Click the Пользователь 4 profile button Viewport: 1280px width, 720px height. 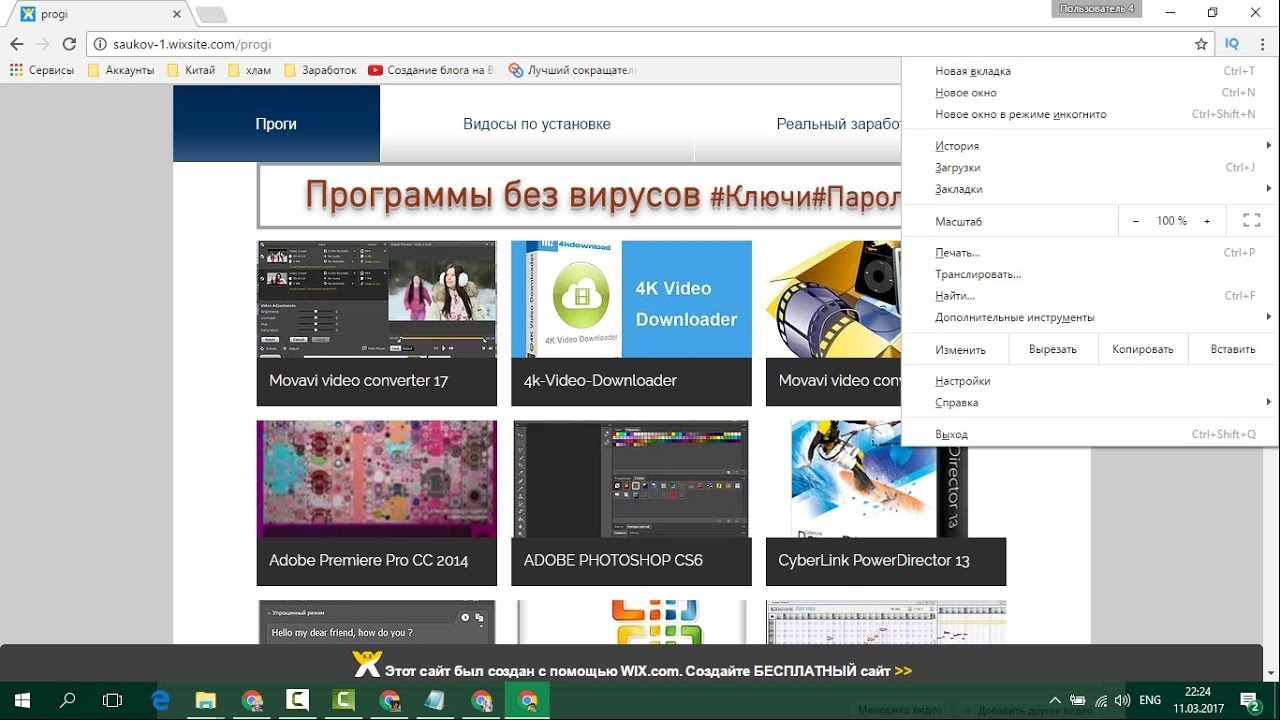[x=1097, y=9]
